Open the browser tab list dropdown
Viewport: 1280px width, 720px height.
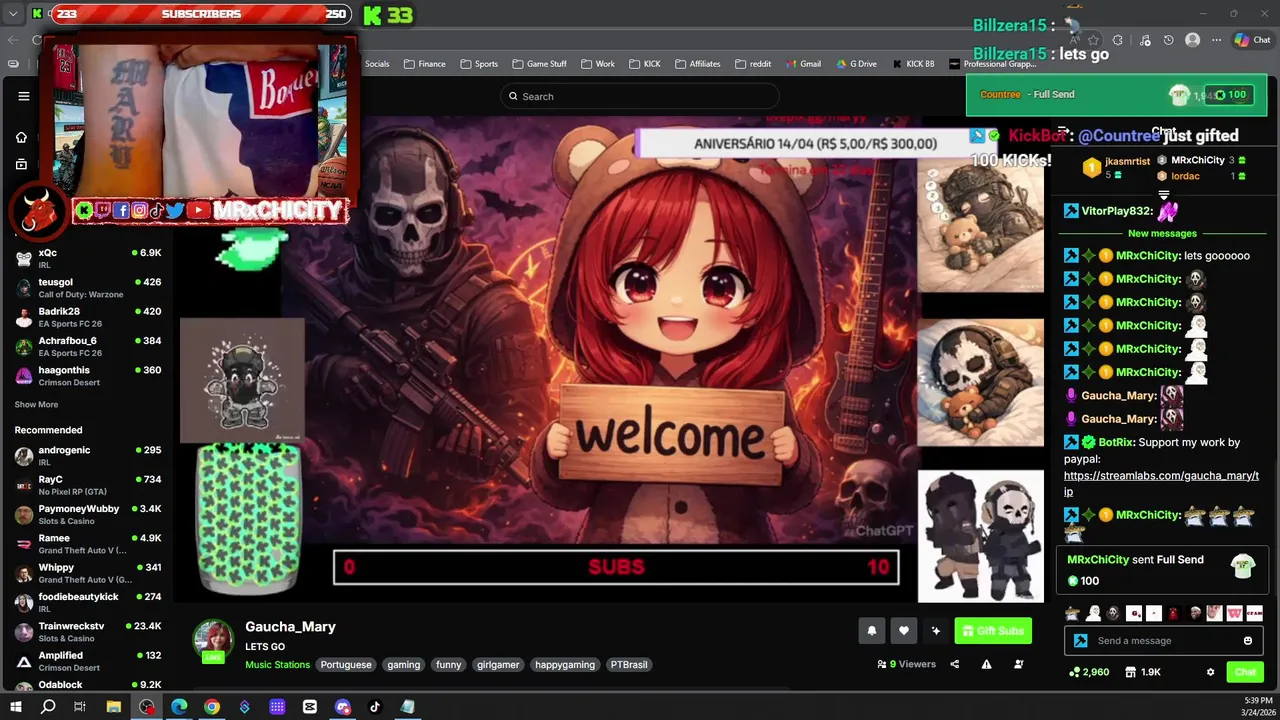(13, 14)
